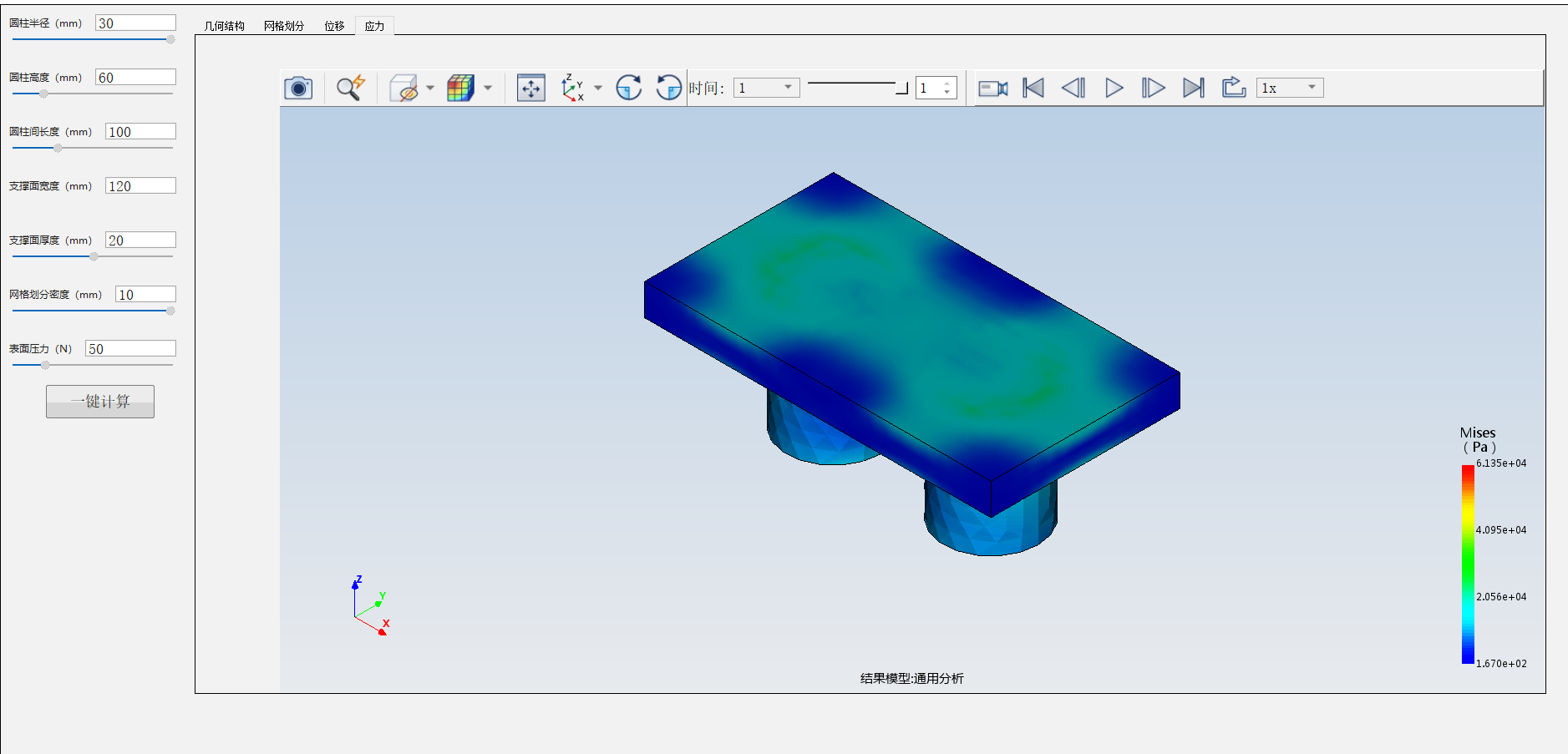The width and height of the screenshot is (1568, 754).
Task: Step to previous frame
Action: coord(1073,88)
